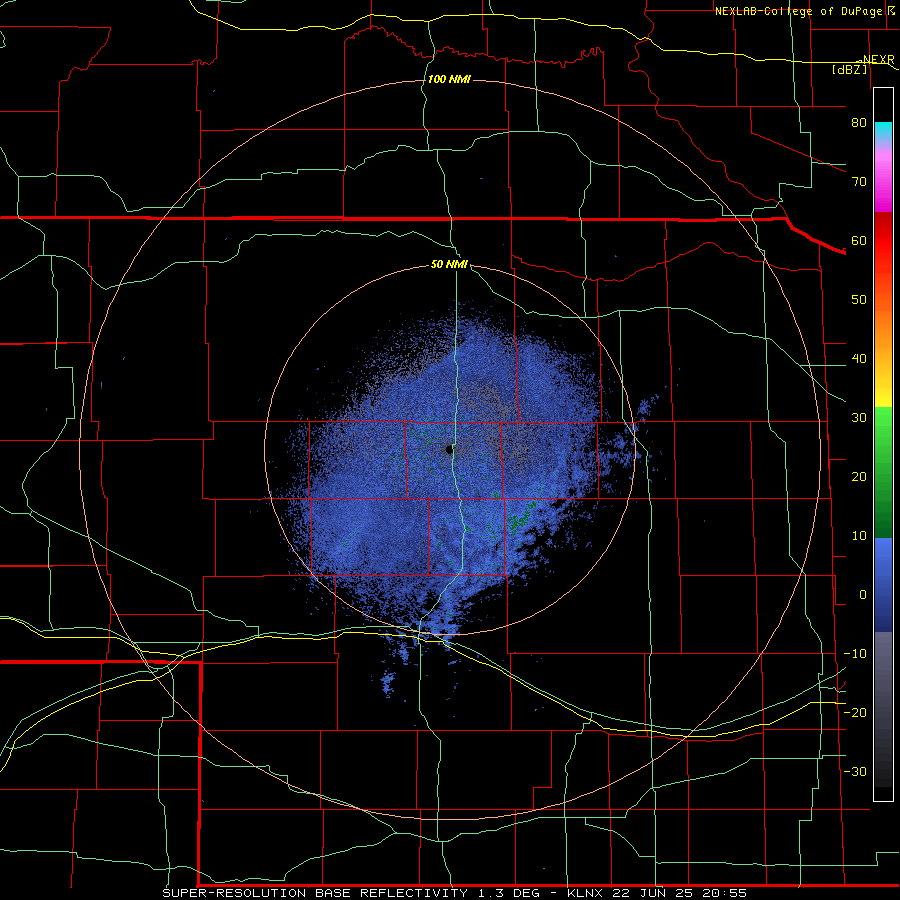Click the black radar site dot at center
Viewport: 900px width, 900px height.
click(449, 449)
